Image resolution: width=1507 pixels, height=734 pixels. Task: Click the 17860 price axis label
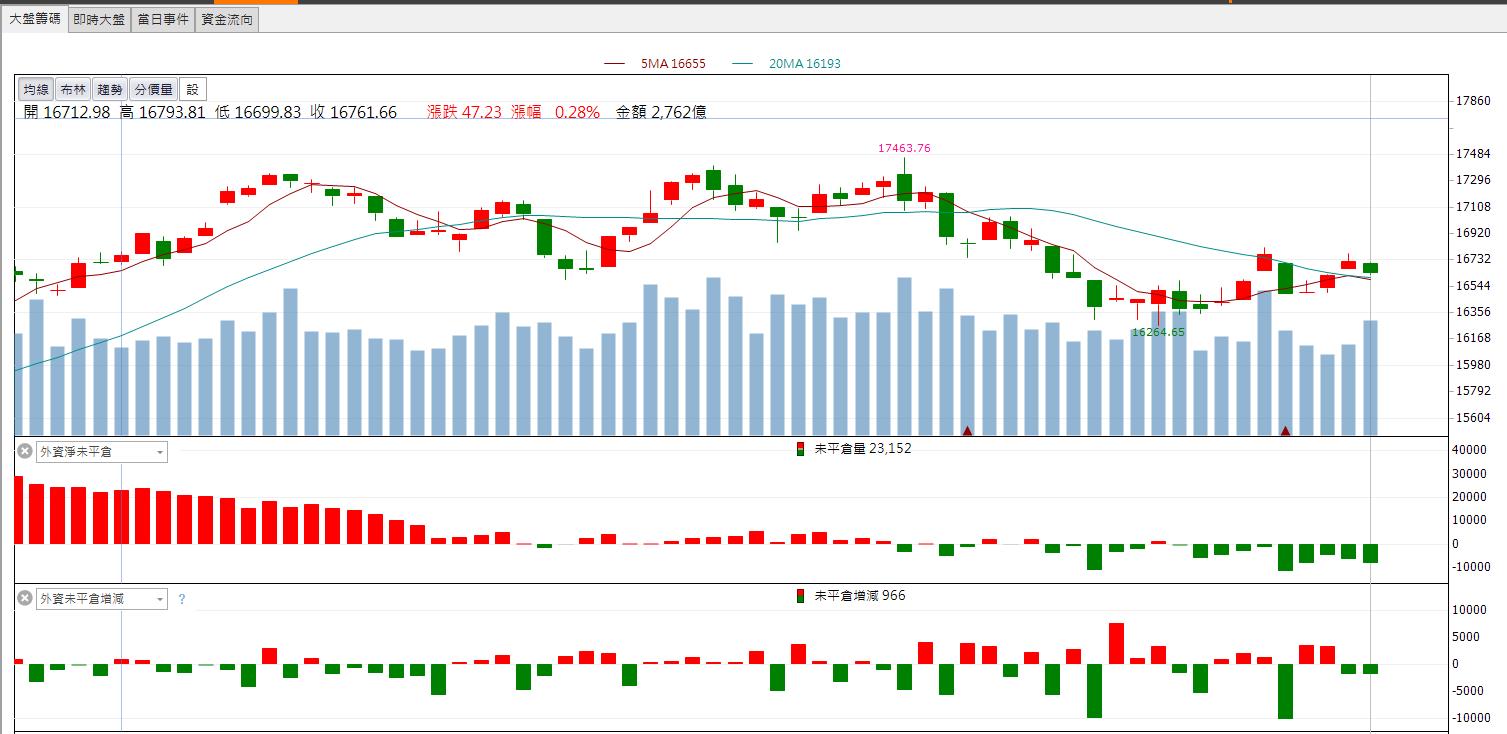tap(1475, 101)
